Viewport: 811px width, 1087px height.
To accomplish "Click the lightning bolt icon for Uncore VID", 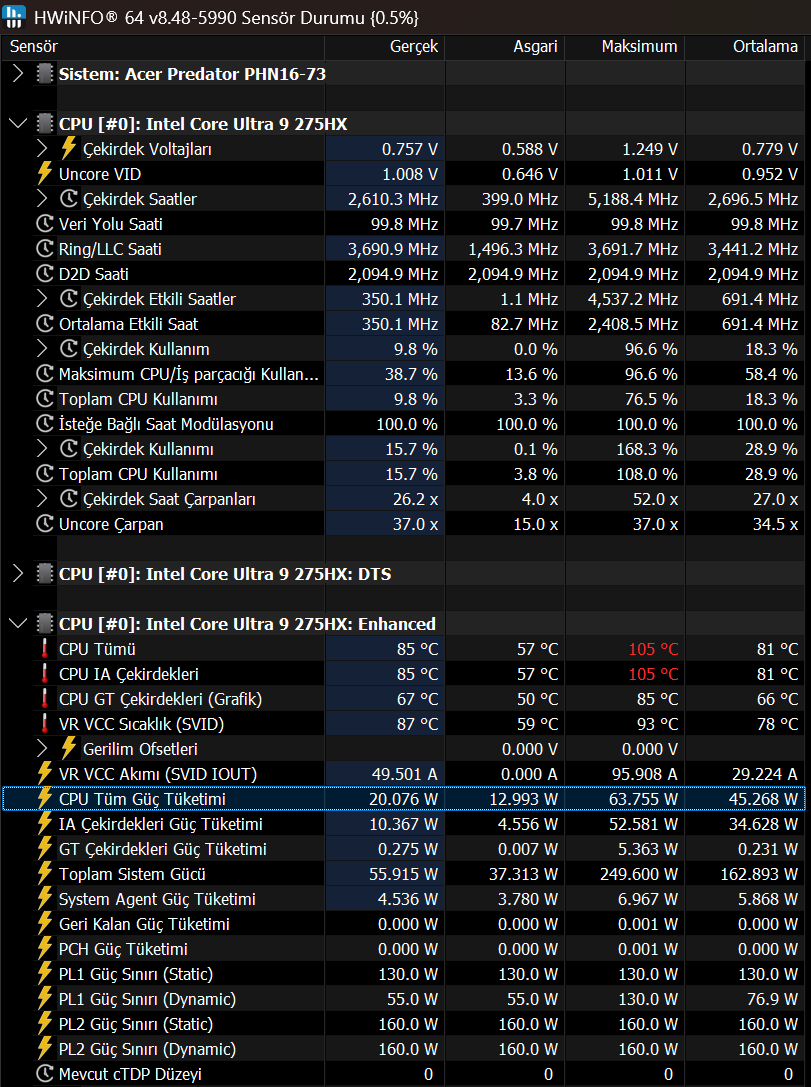I will pos(45,174).
